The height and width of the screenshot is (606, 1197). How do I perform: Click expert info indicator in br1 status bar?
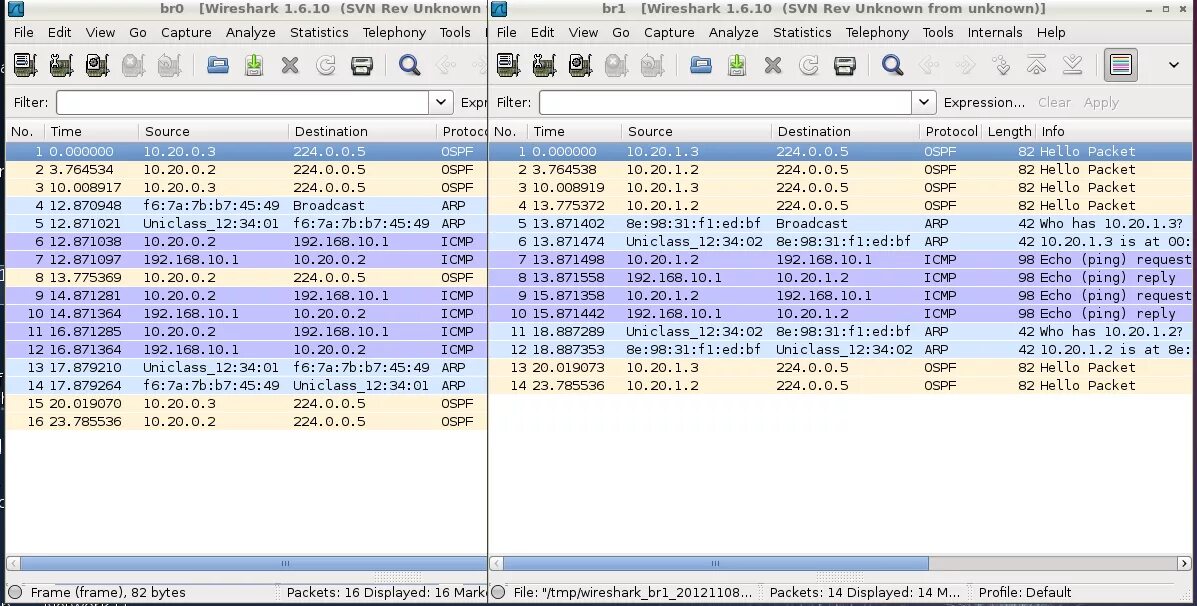coord(498,592)
